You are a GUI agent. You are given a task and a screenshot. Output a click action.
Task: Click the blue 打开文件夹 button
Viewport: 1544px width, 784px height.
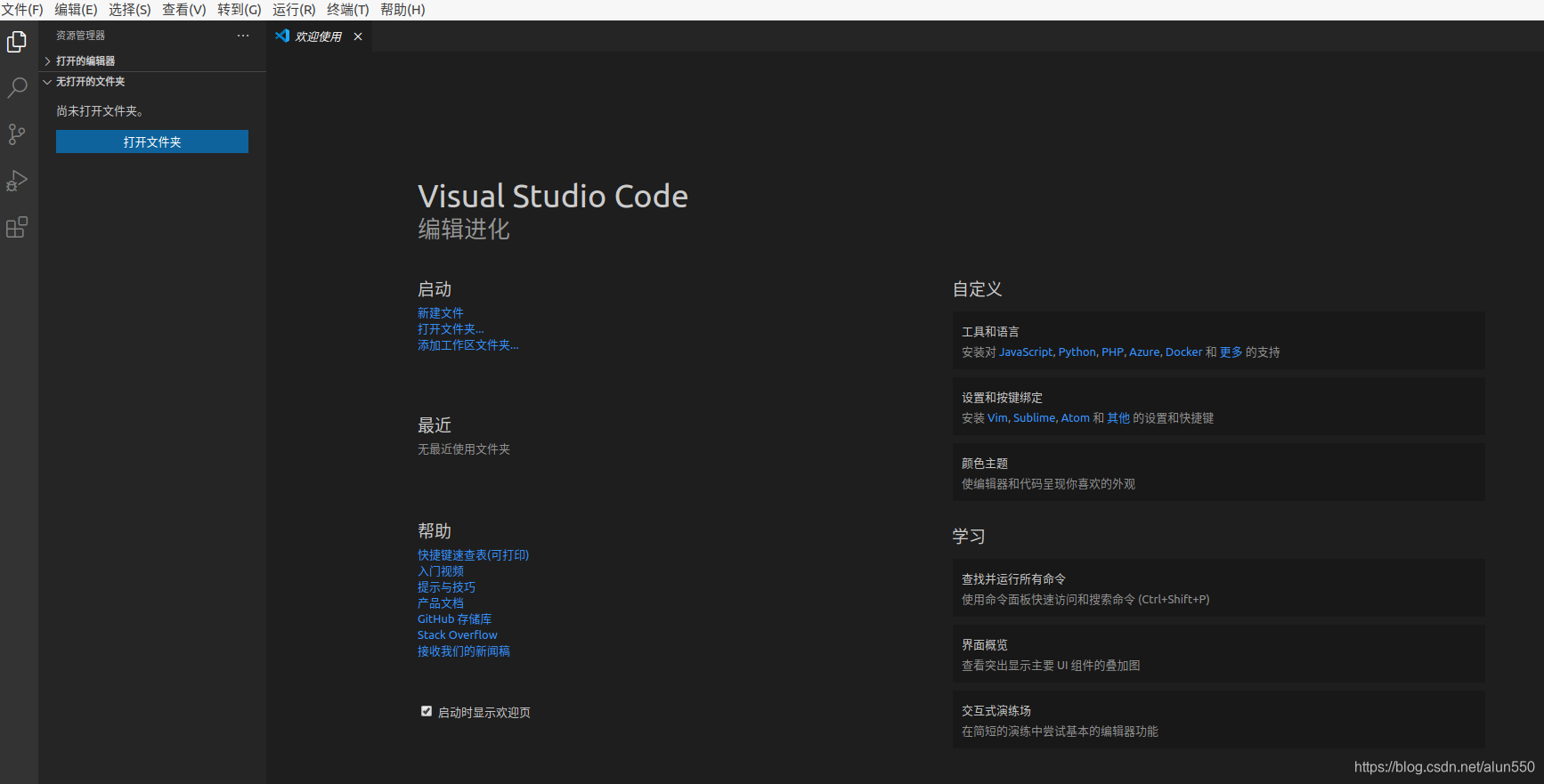tap(152, 141)
